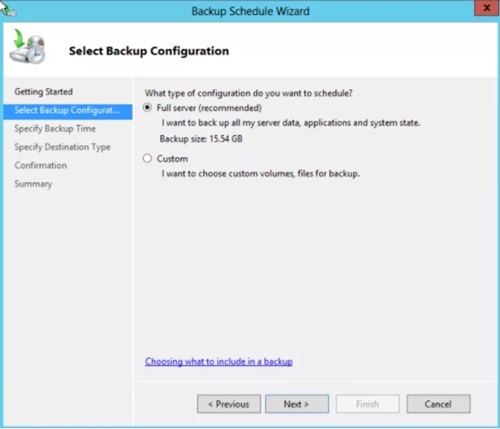This screenshot has height=429, width=500.
Task: Go to the Getting Started step
Action: [x=43, y=92]
